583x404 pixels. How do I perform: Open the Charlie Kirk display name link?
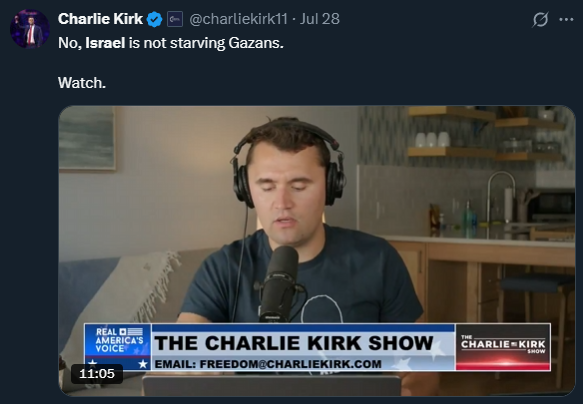(x=100, y=19)
